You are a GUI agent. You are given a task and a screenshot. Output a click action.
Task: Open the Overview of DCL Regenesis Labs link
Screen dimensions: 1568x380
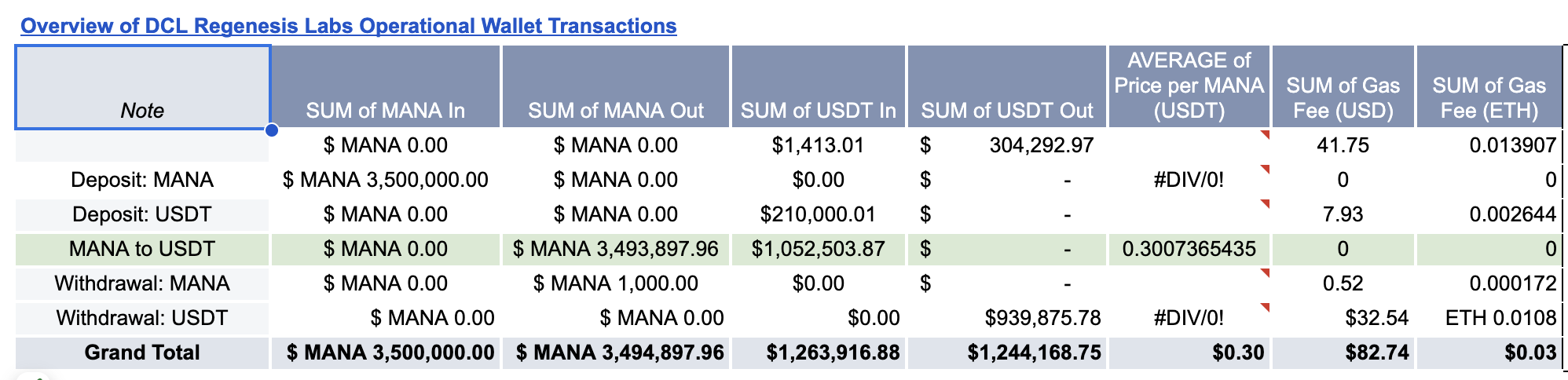coord(348,26)
